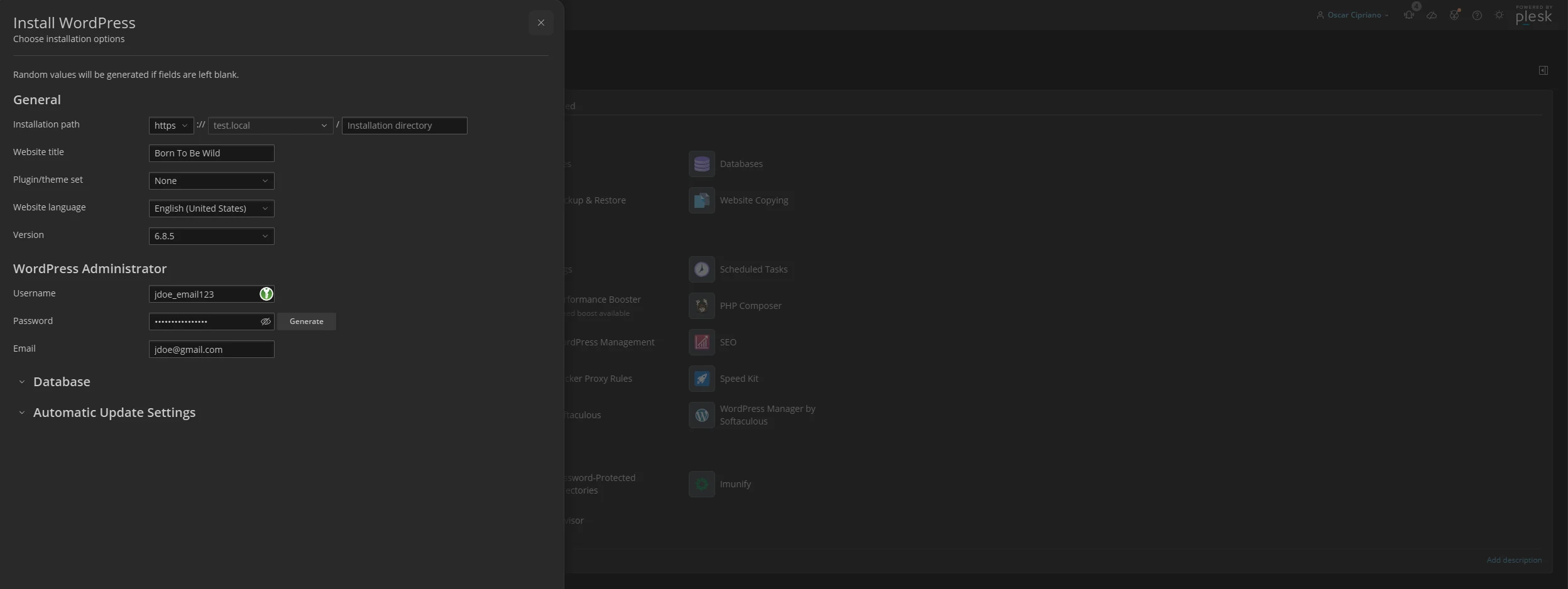Open the Website language dropdown
The height and width of the screenshot is (589, 1568).
click(211, 208)
